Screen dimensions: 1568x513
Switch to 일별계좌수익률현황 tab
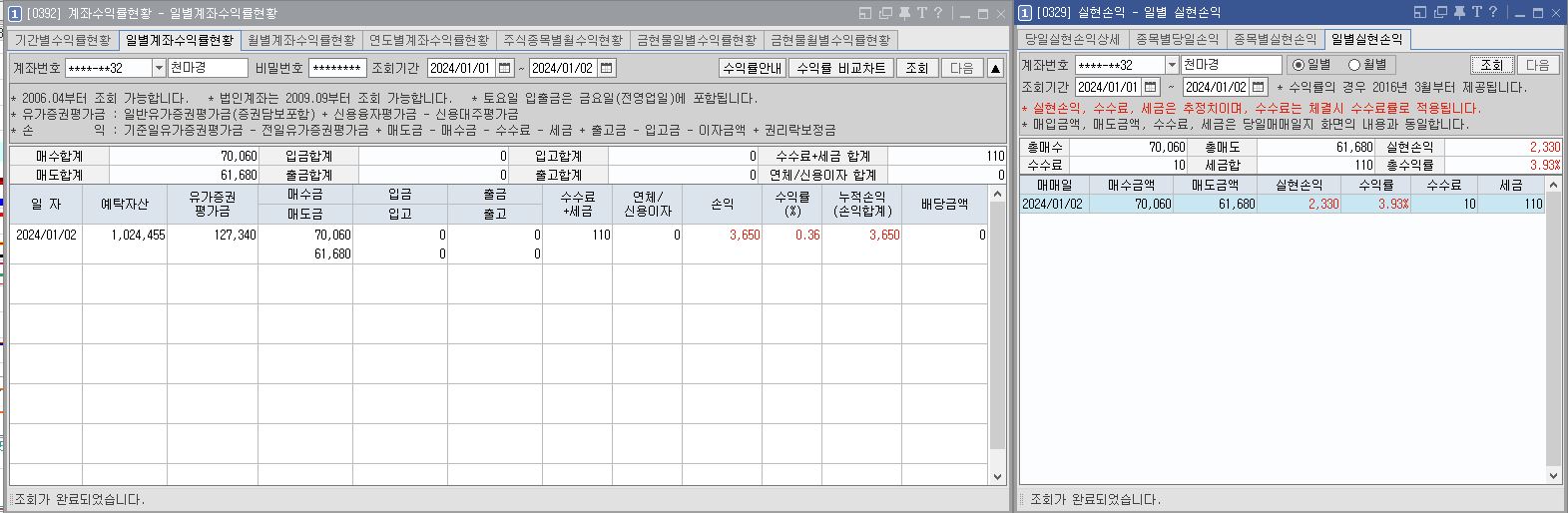pos(180,41)
